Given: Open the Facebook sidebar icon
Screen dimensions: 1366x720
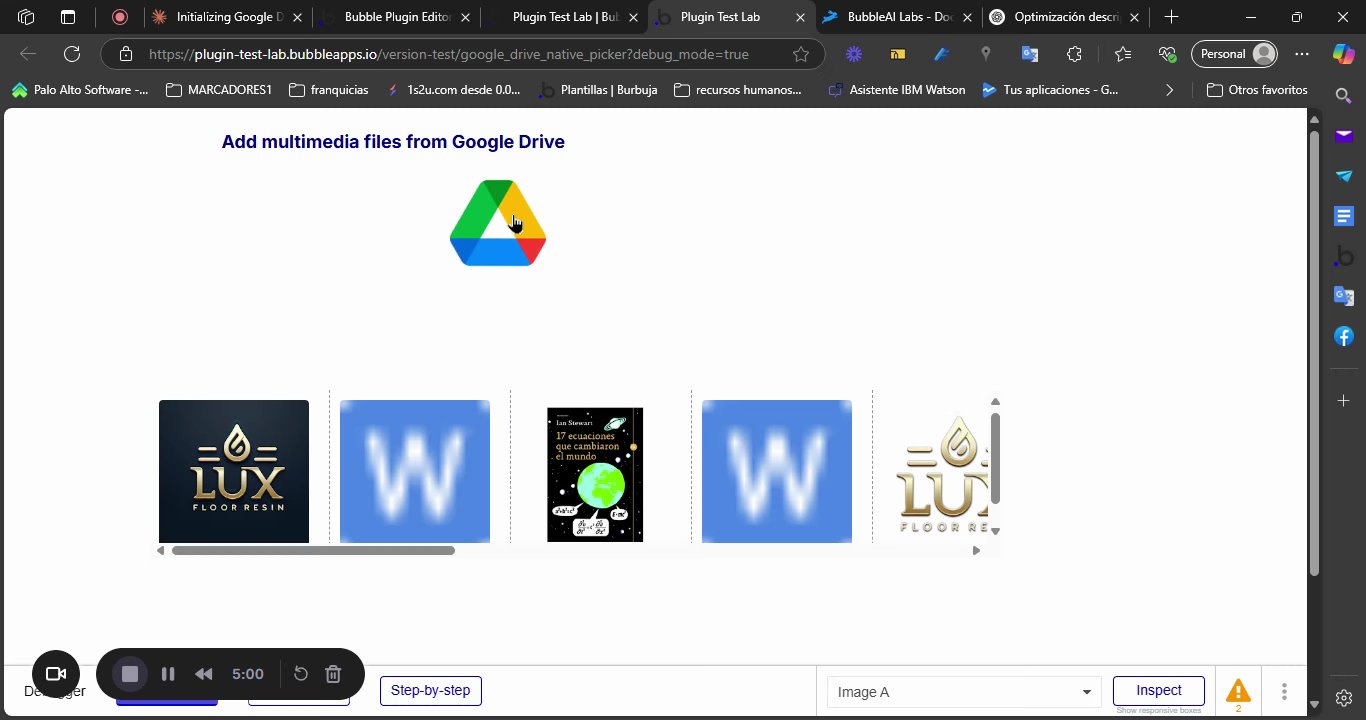Looking at the screenshot, I should coord(1344,336).
